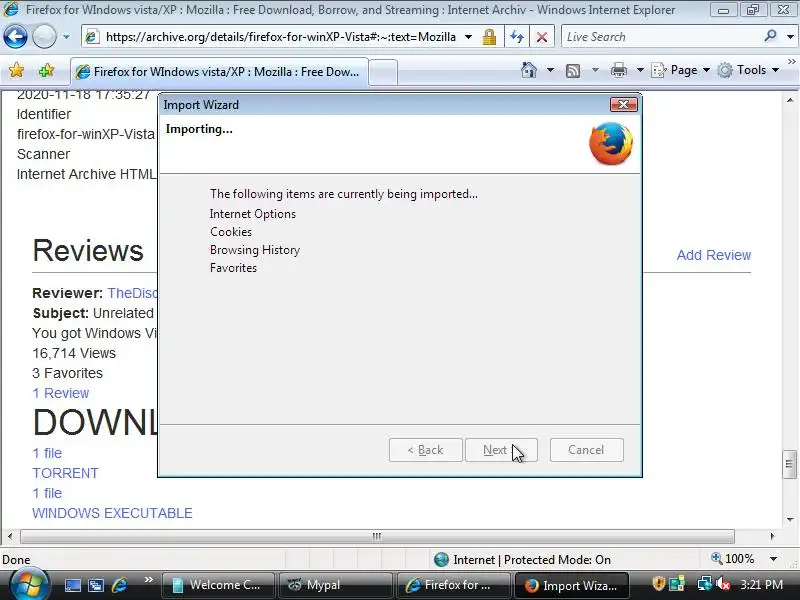Viewport: 800px width, 600px height.
Task: Click Next in the Import Wizard
Action: coord(501,450)
